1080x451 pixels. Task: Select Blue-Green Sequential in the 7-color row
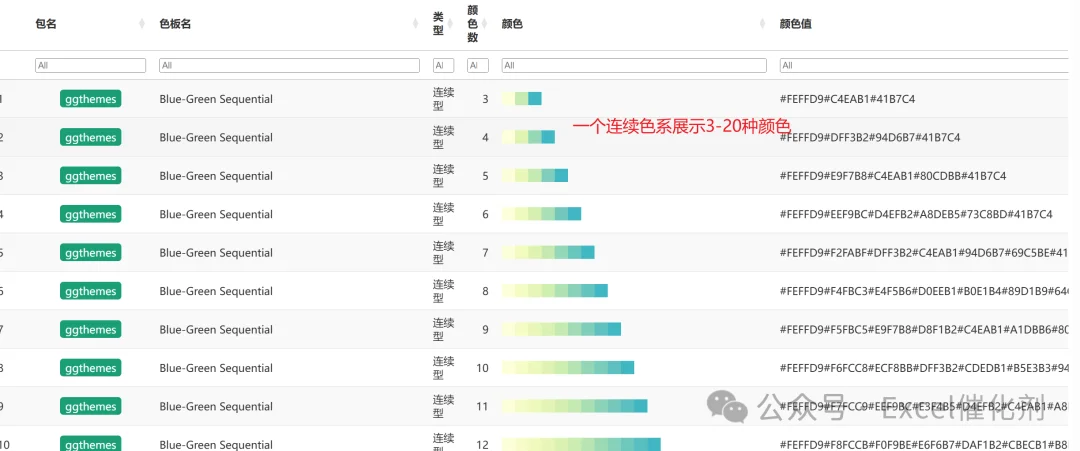click(x=216, y=253)
